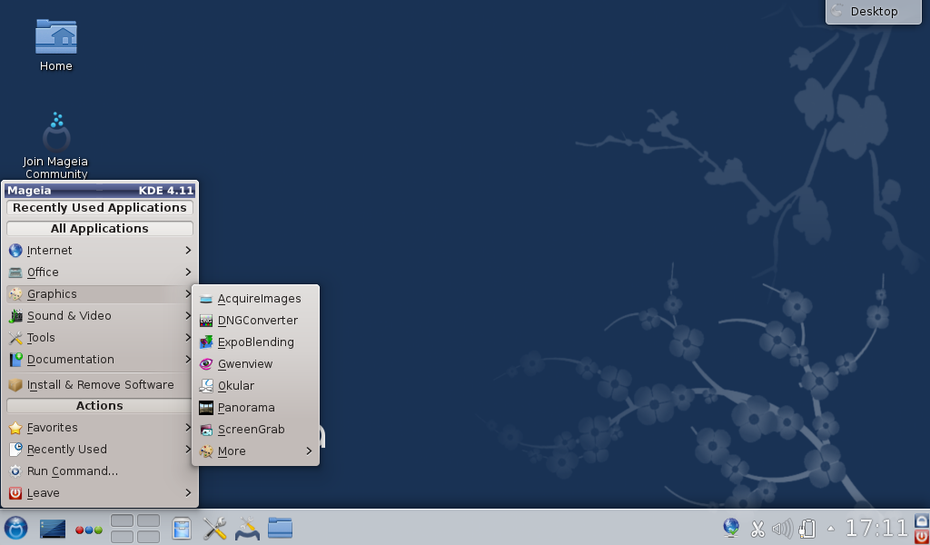Launch Okular from Graphics submenu
930x545 pixels.
(236, 386)
